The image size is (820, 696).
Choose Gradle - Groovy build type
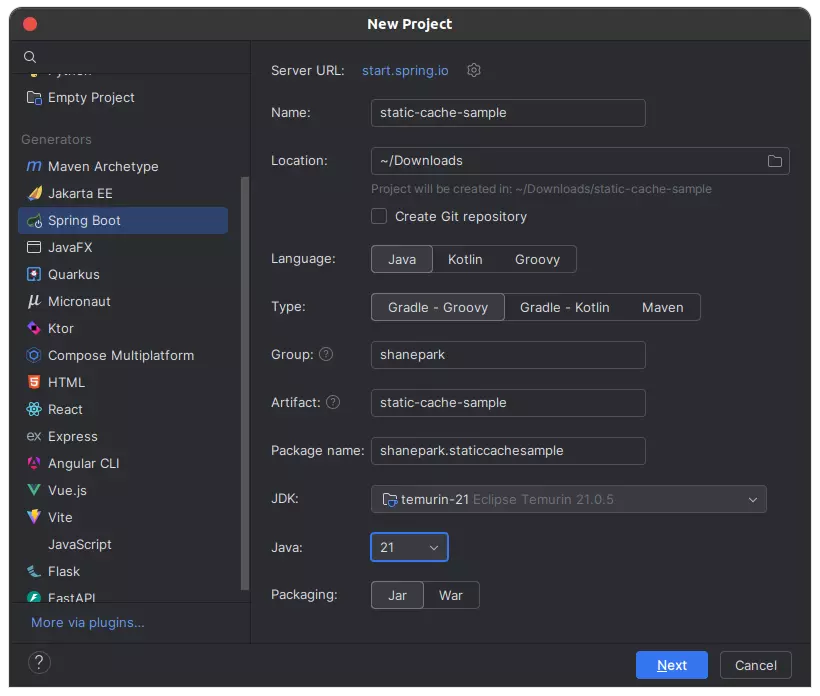tap(438, 307)
